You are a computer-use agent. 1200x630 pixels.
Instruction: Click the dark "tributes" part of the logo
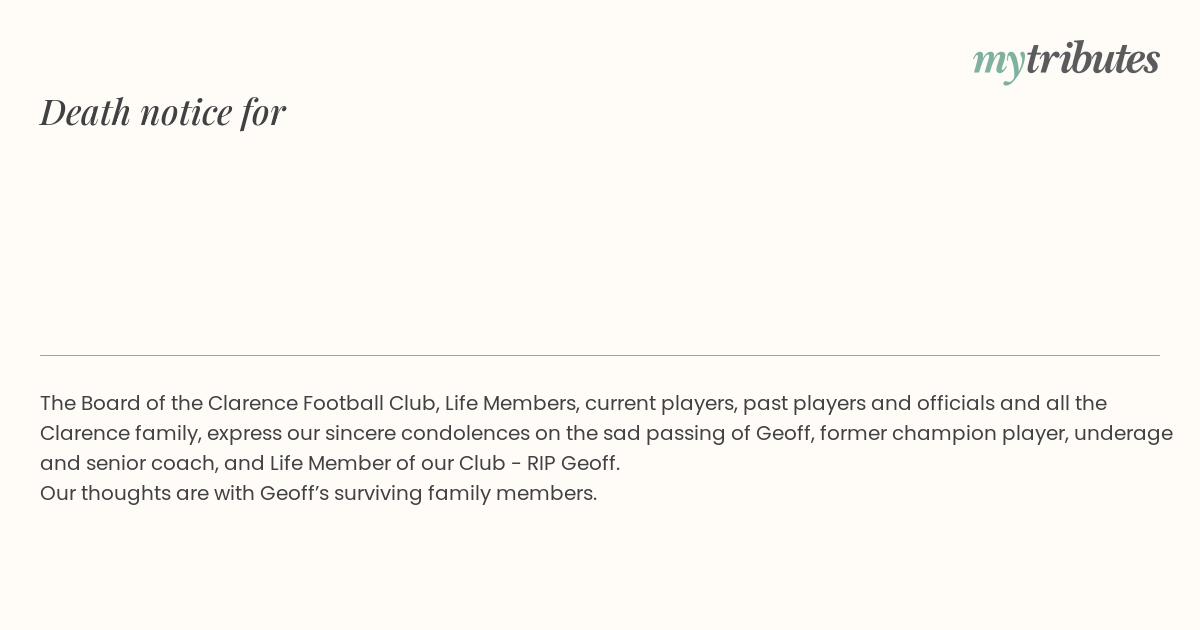[x=1092, y=58]
